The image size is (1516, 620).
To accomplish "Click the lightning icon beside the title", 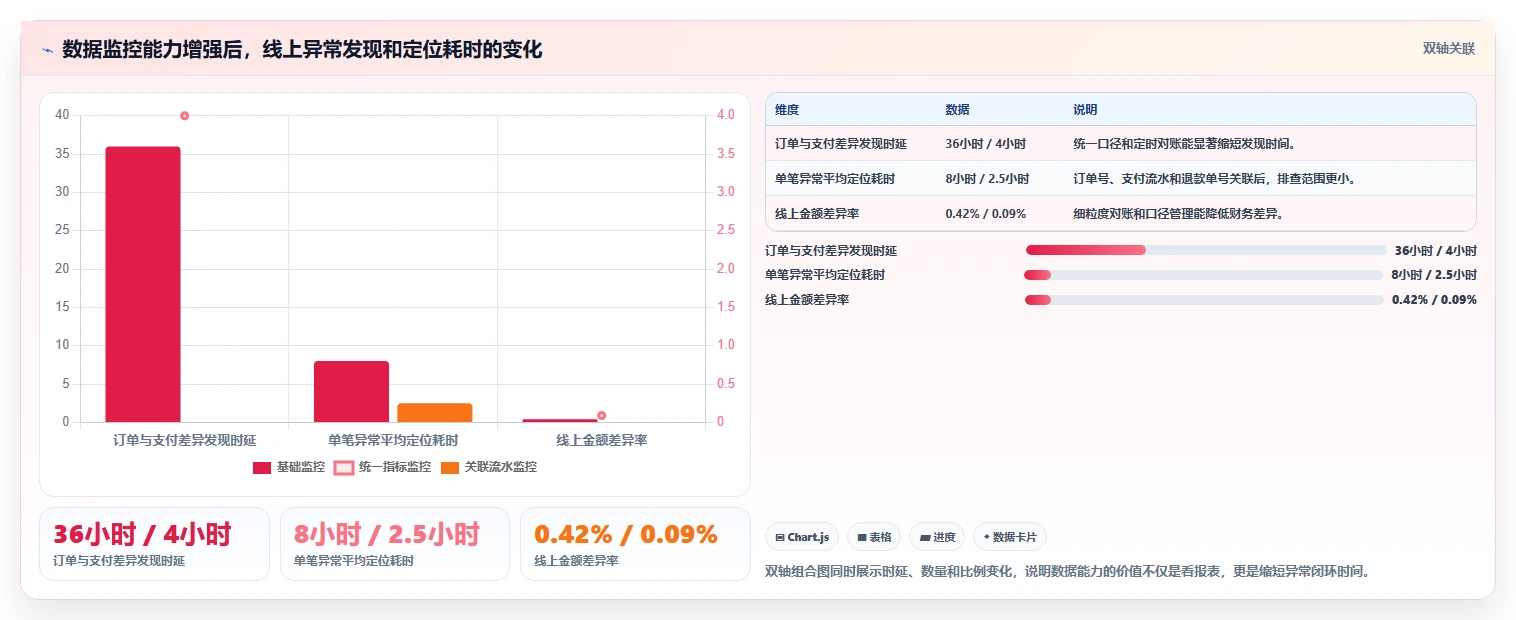I will tap(47, 50).
